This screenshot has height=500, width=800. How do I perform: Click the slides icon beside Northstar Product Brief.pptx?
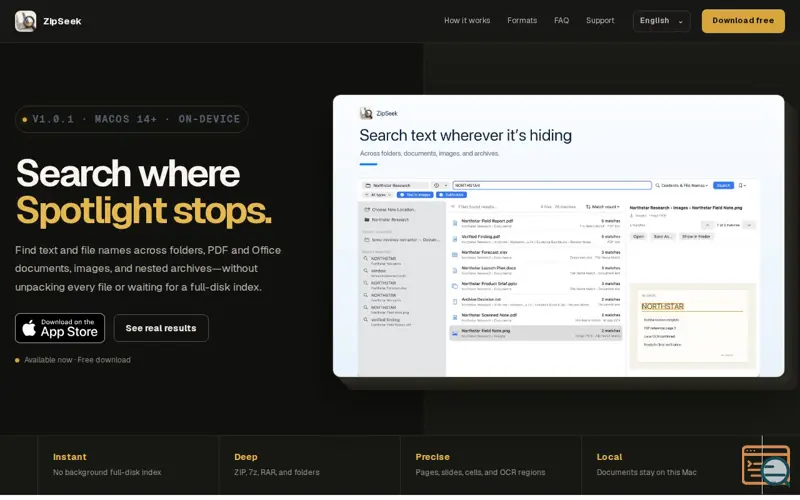pos(455,286)
